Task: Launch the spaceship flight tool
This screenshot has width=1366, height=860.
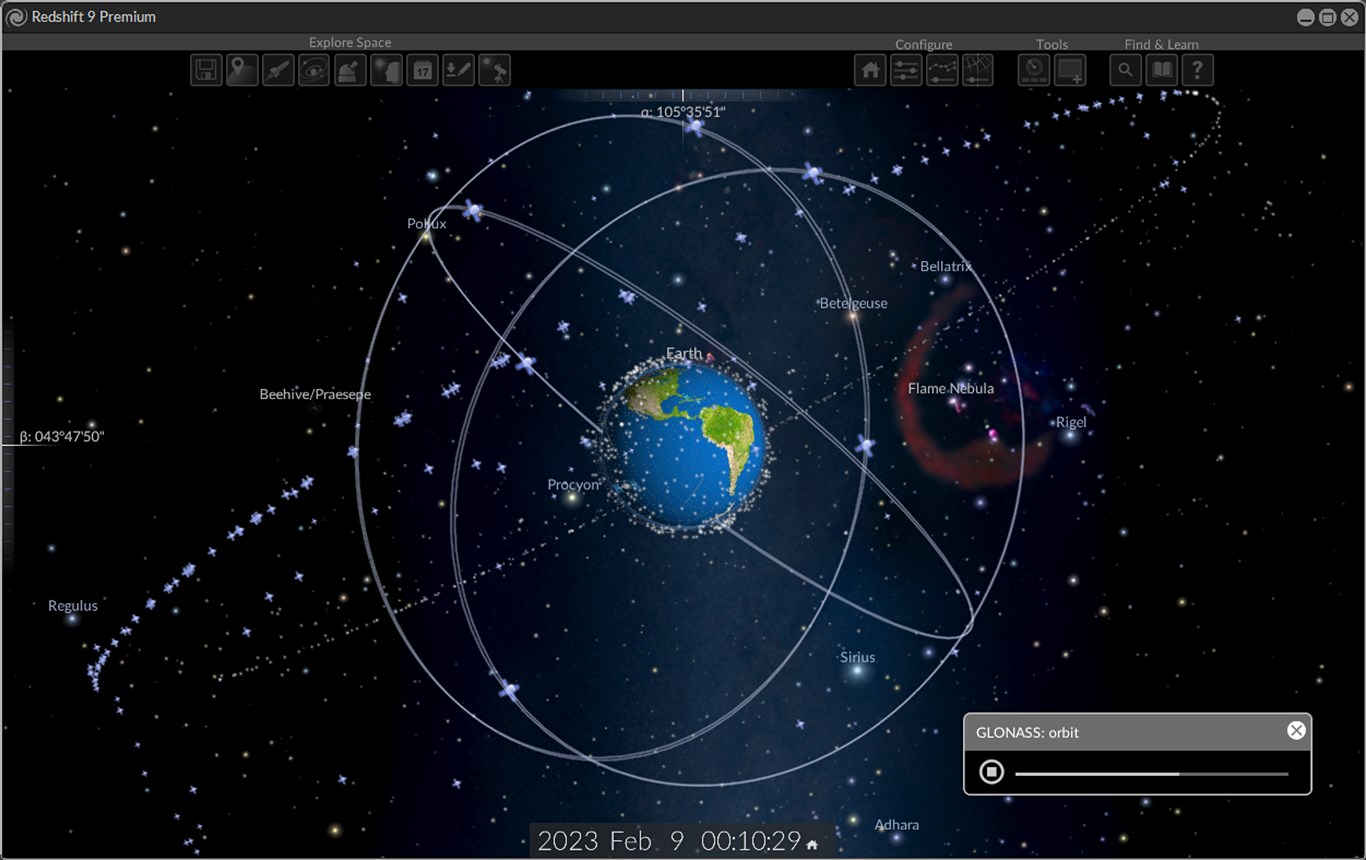Action: (x=278, y=70)
